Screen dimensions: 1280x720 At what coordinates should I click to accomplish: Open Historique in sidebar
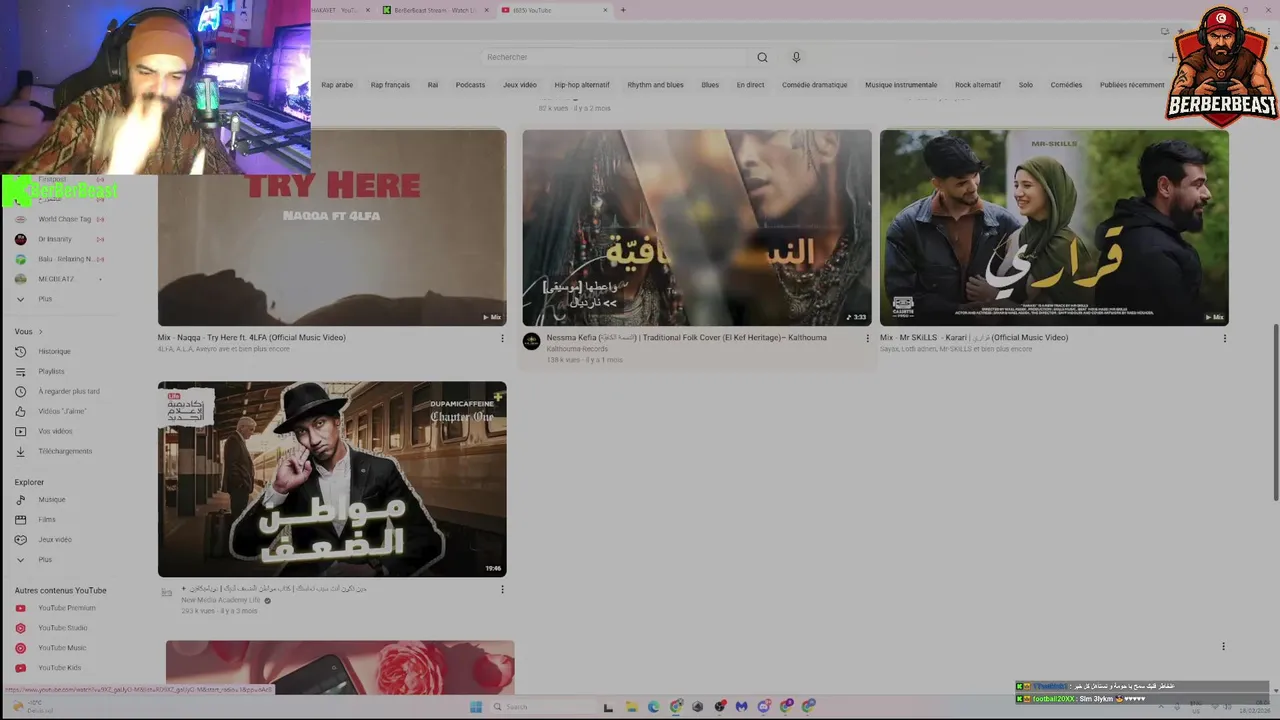[x=54, y=352]
